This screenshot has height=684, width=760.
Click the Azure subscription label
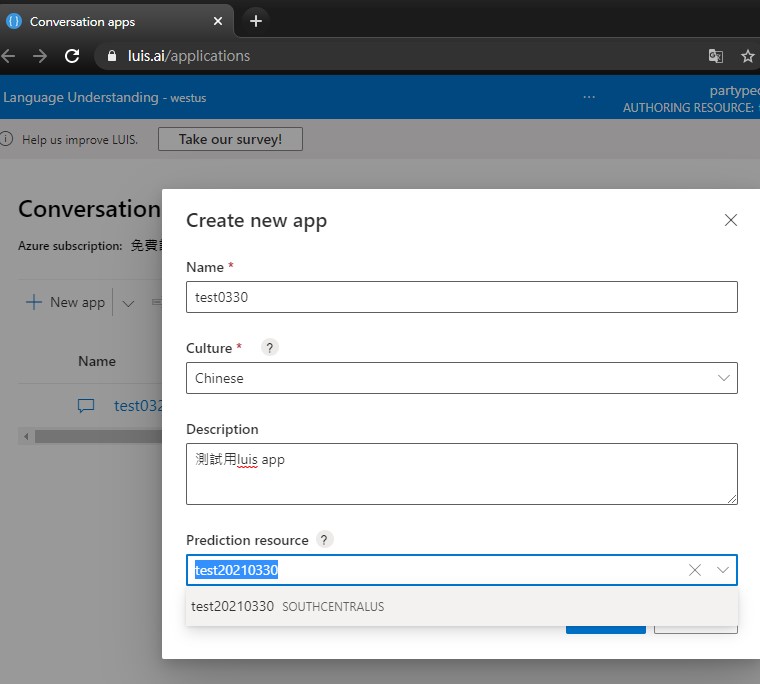[x=70, y=246]
